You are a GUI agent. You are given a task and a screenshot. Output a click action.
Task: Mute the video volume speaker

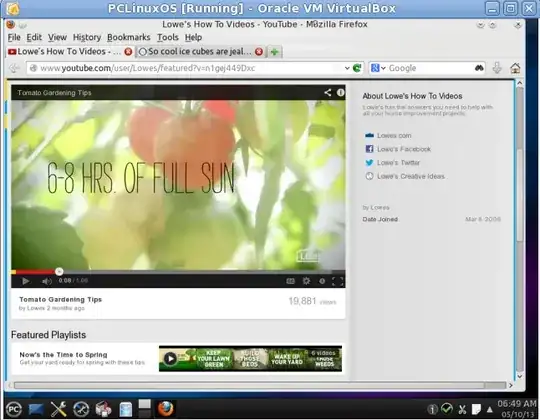(x=46, y=281)
